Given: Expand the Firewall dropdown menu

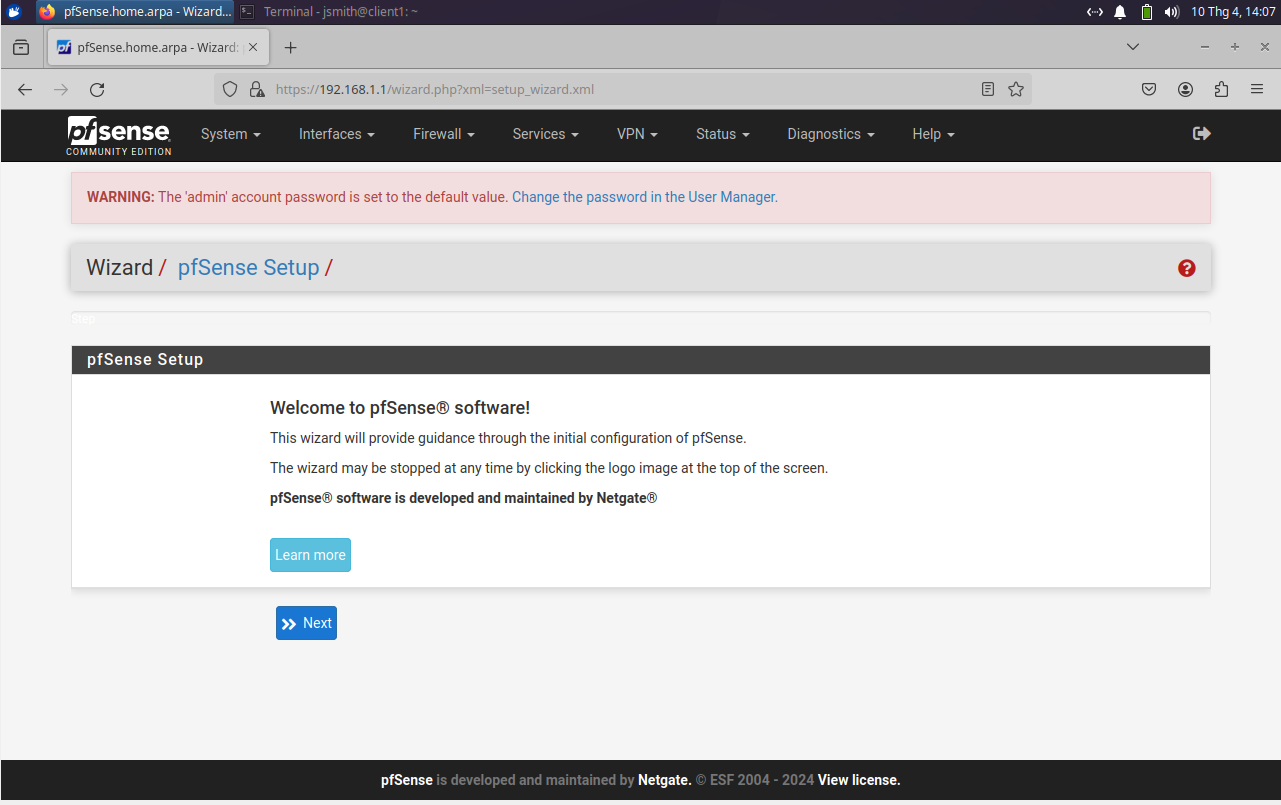Looking at the screenshot, I should tap(444, 134).
